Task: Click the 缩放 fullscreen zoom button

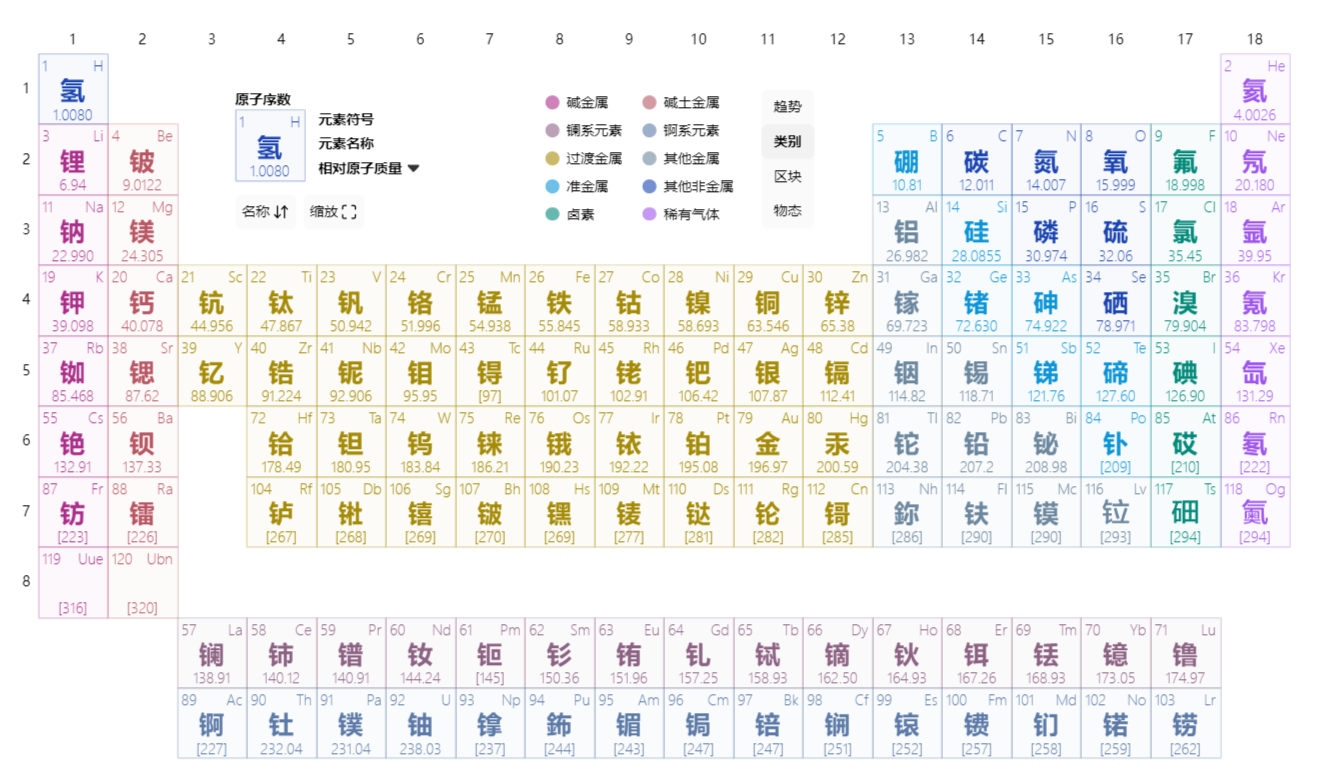Action: coord(333,212)
